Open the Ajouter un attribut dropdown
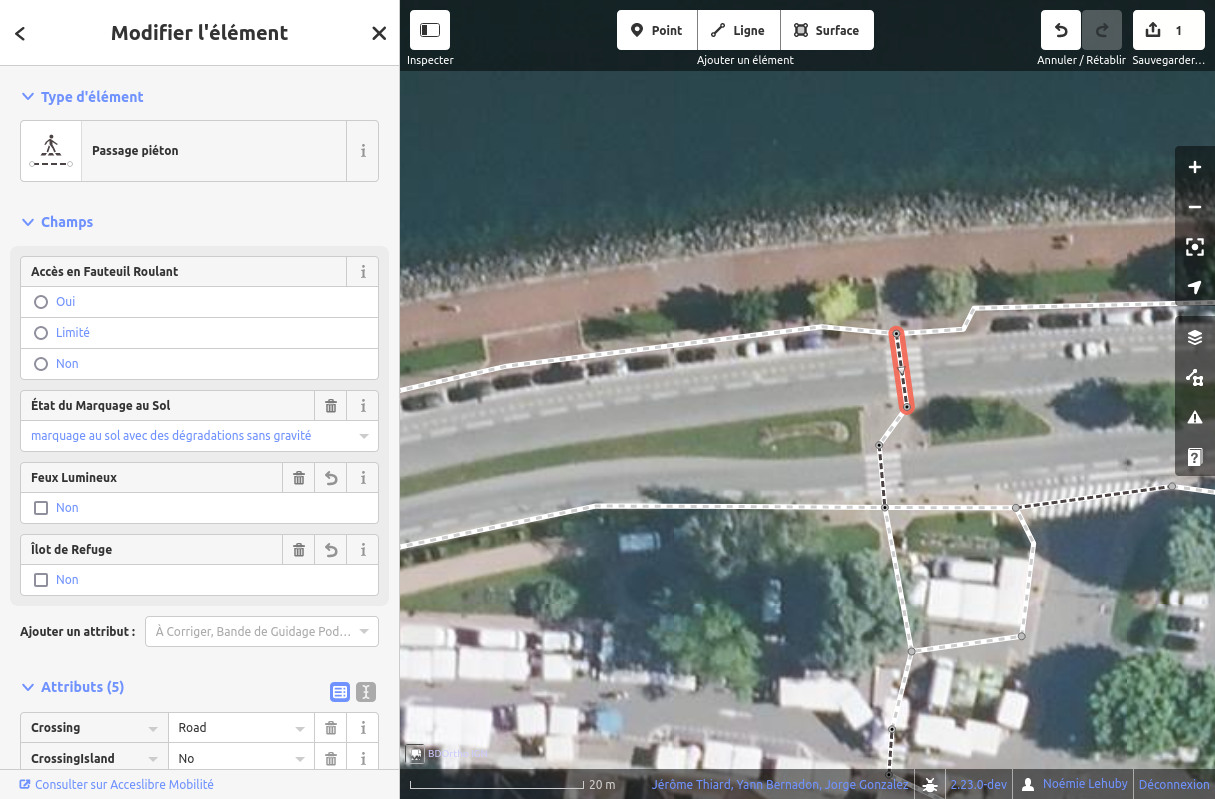 click(261, 632)
